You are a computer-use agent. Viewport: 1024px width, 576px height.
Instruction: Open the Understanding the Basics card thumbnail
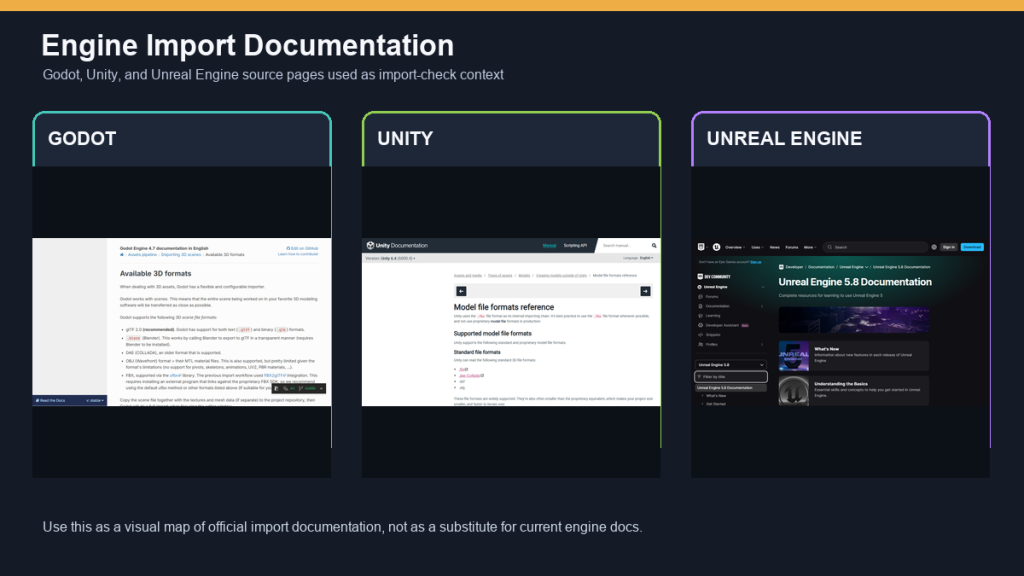[793, 391]
